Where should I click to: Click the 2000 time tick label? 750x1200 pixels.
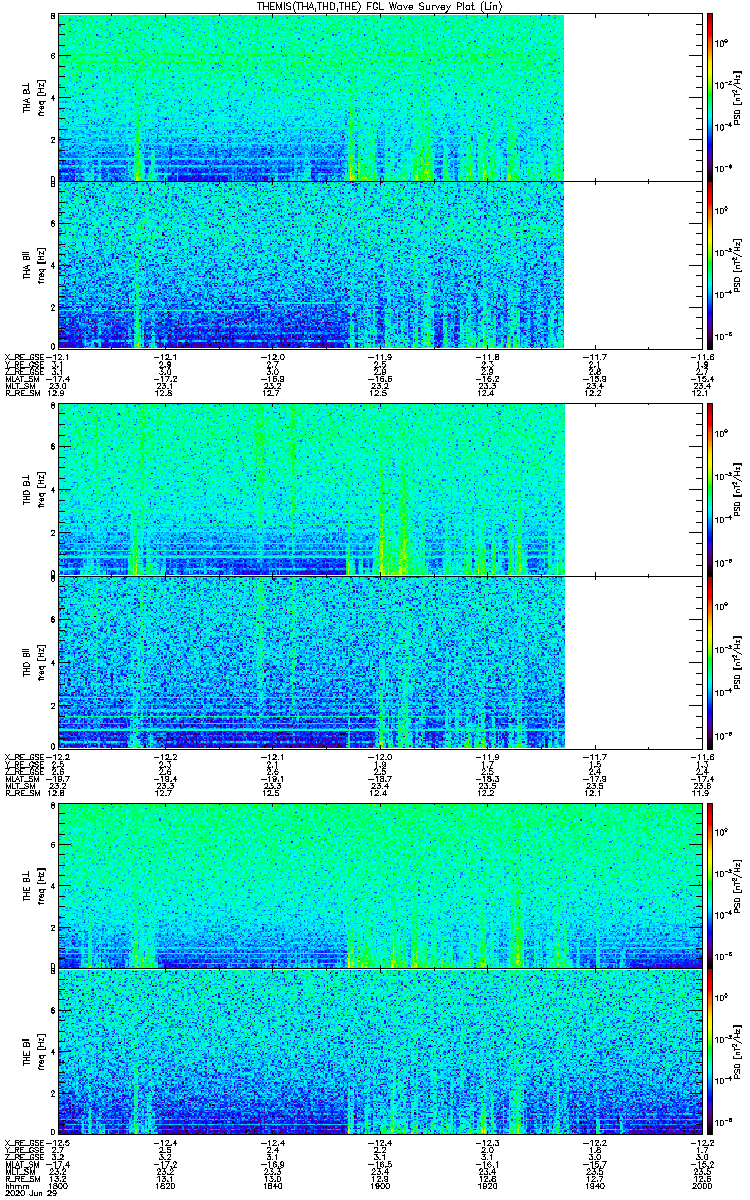tap(702, 1186)
